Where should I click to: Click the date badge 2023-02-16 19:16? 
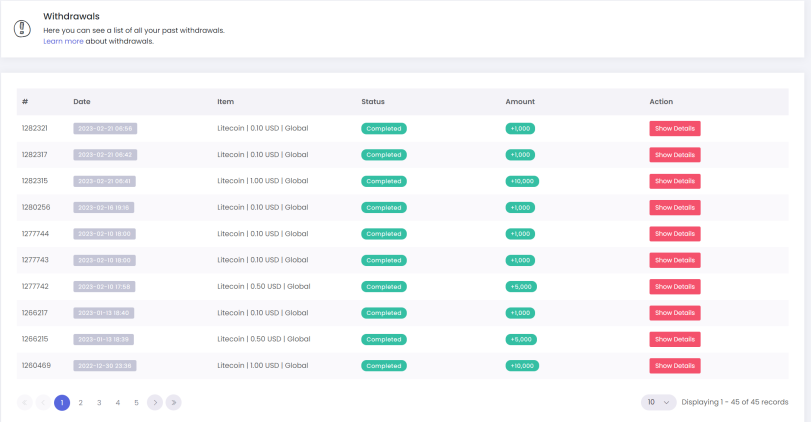[x=103, y=207]
